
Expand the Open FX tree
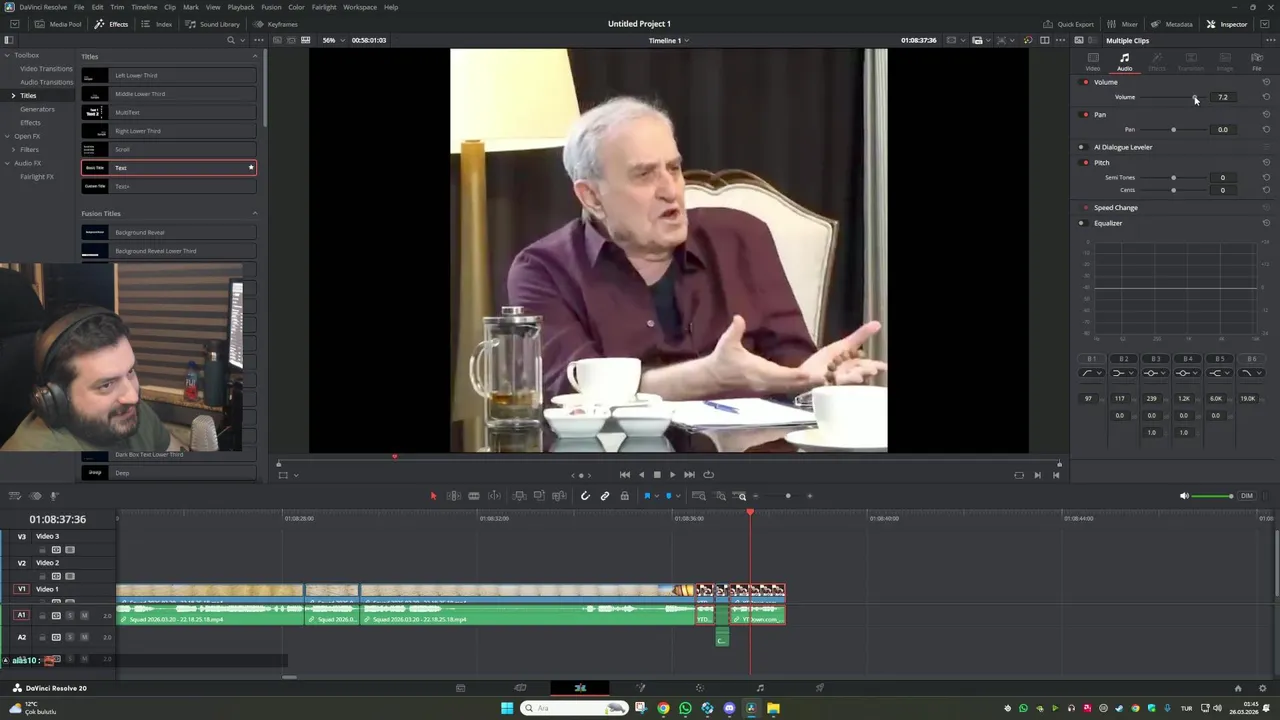click(x=7, y=136)
